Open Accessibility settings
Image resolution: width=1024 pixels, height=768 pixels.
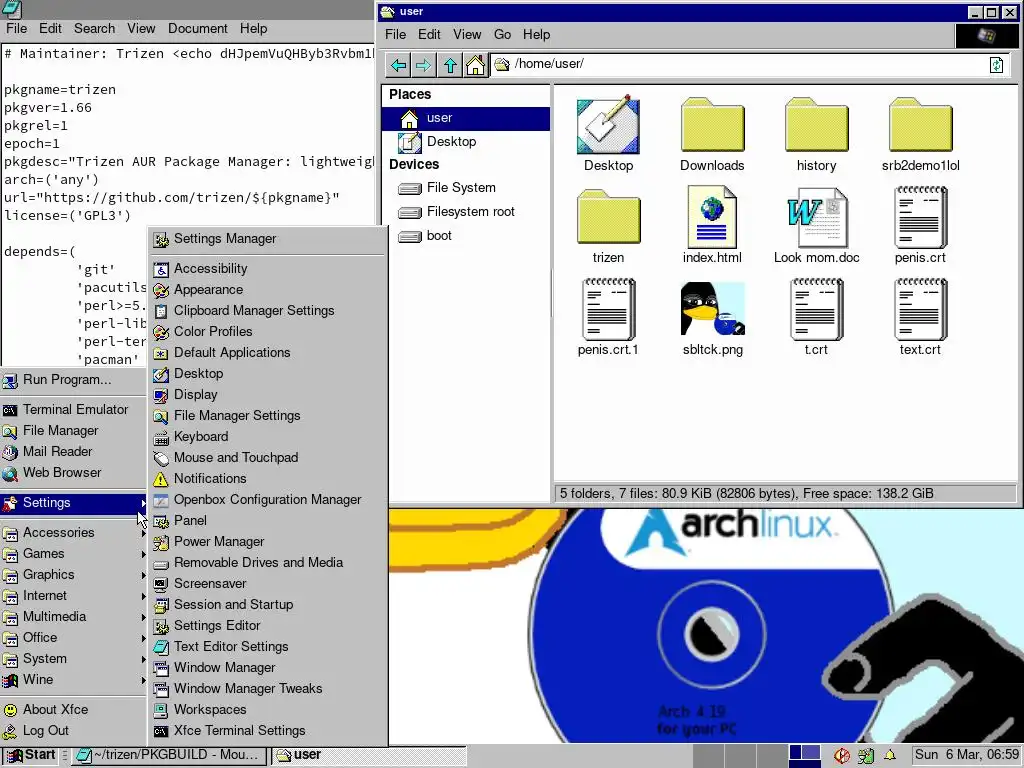click(x=267, y=269)
